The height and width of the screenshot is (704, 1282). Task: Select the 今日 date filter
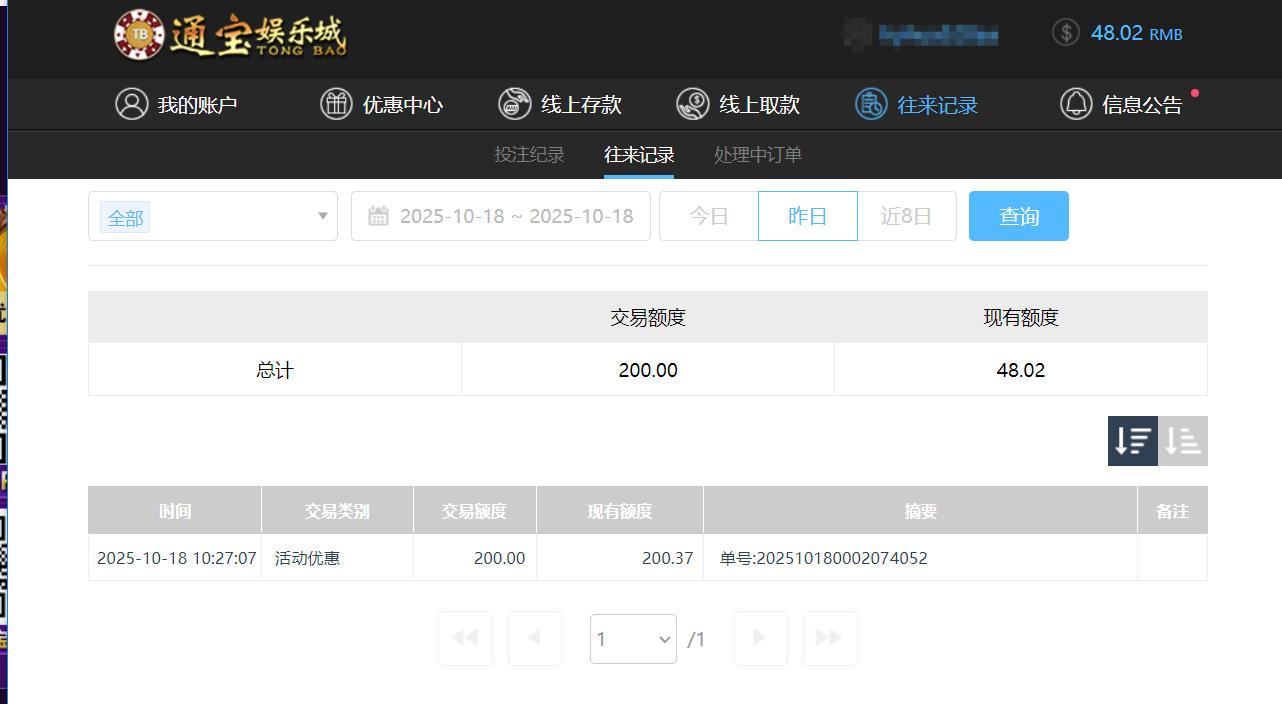pos(708,215)
